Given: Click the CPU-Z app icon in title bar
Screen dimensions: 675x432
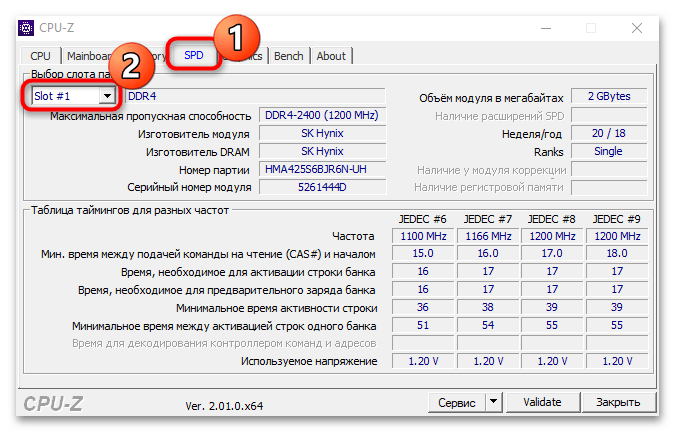Looking at the screenshot, I should pos(26,28).
